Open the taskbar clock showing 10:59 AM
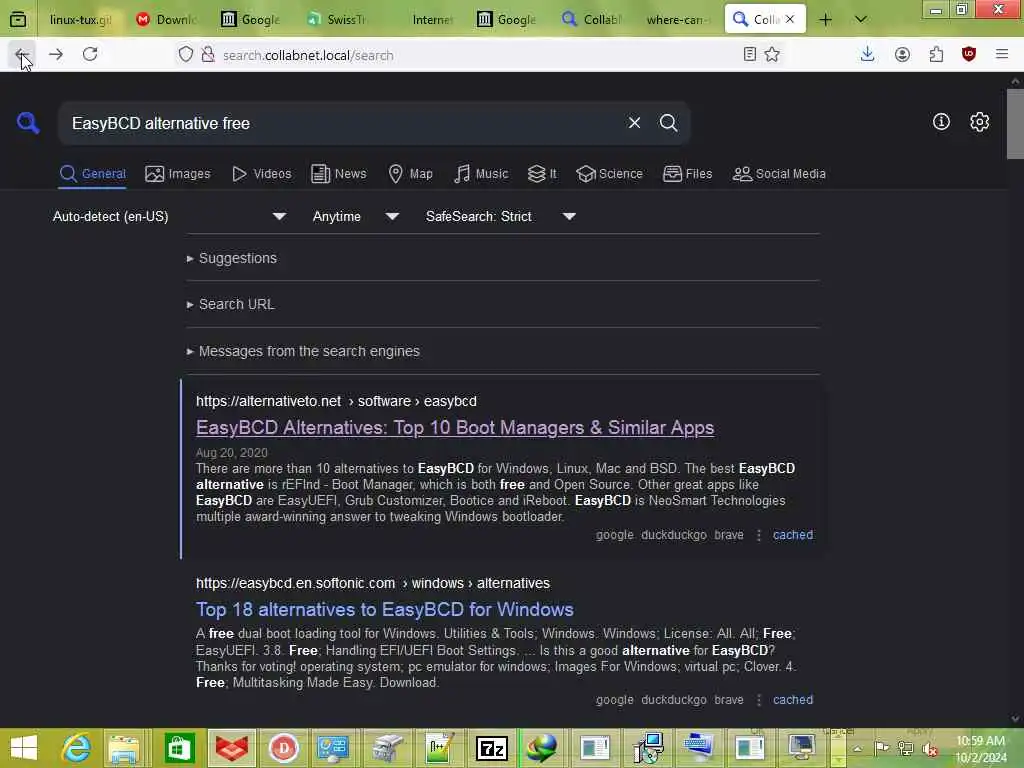1024x768 pixels. (980, 749)
